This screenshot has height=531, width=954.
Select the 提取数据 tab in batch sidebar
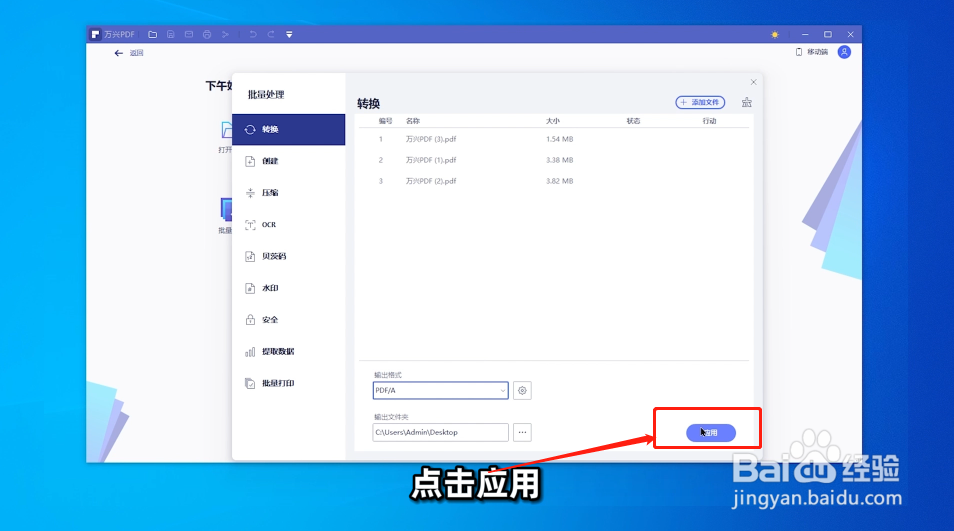tap(288, 352)
